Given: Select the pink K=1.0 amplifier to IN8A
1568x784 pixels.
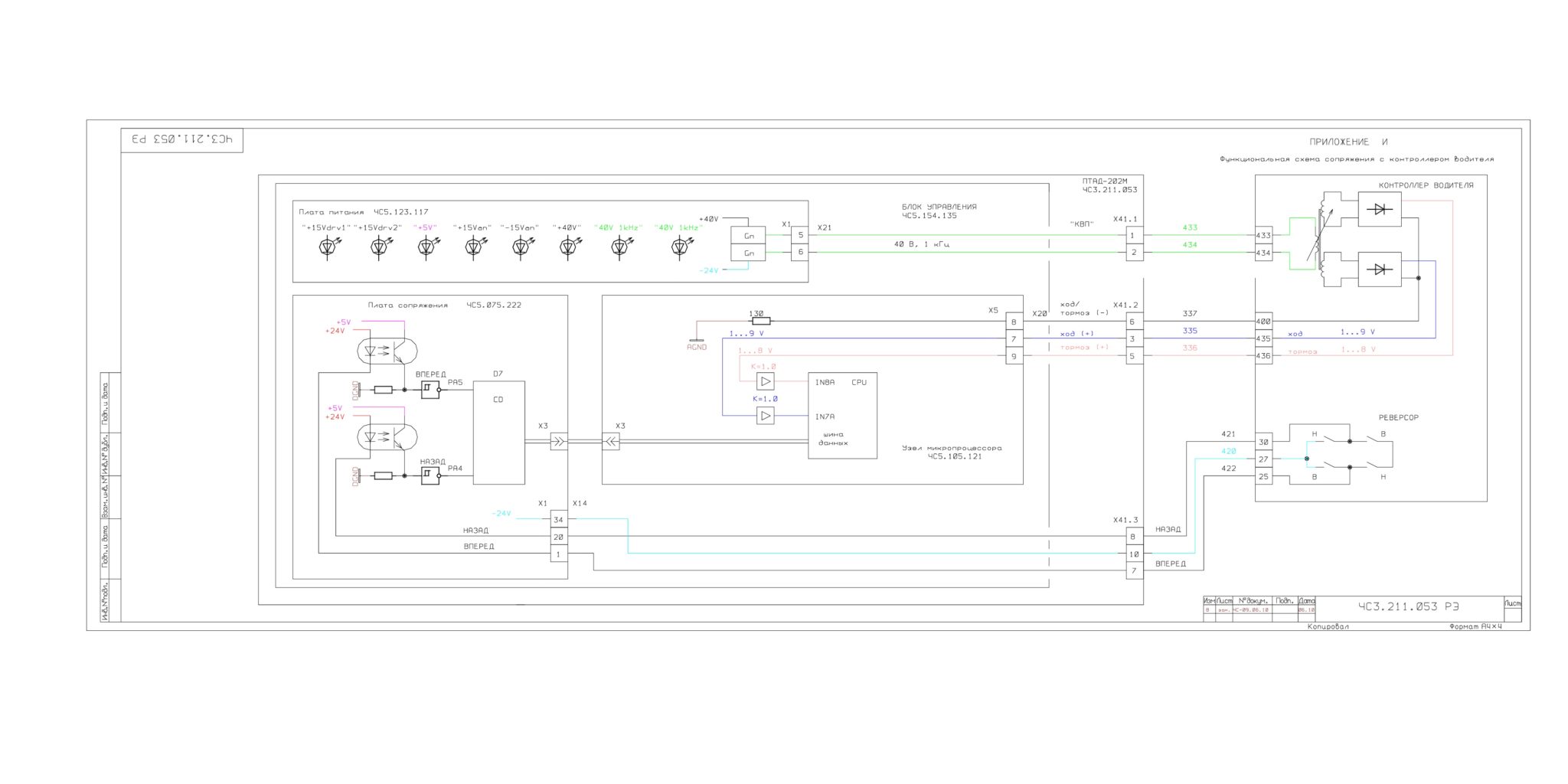Looking at the screenshot, I should (765, 381).
